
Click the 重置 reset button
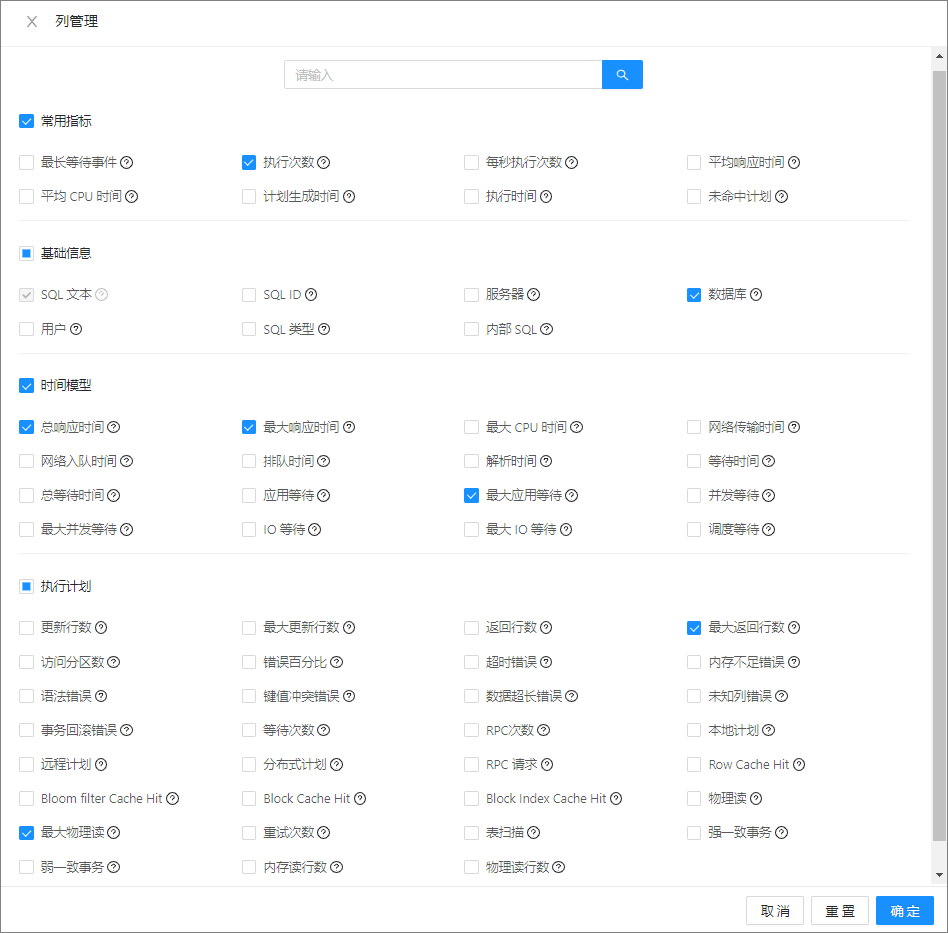pyautogui.click(x=840, y=911)
